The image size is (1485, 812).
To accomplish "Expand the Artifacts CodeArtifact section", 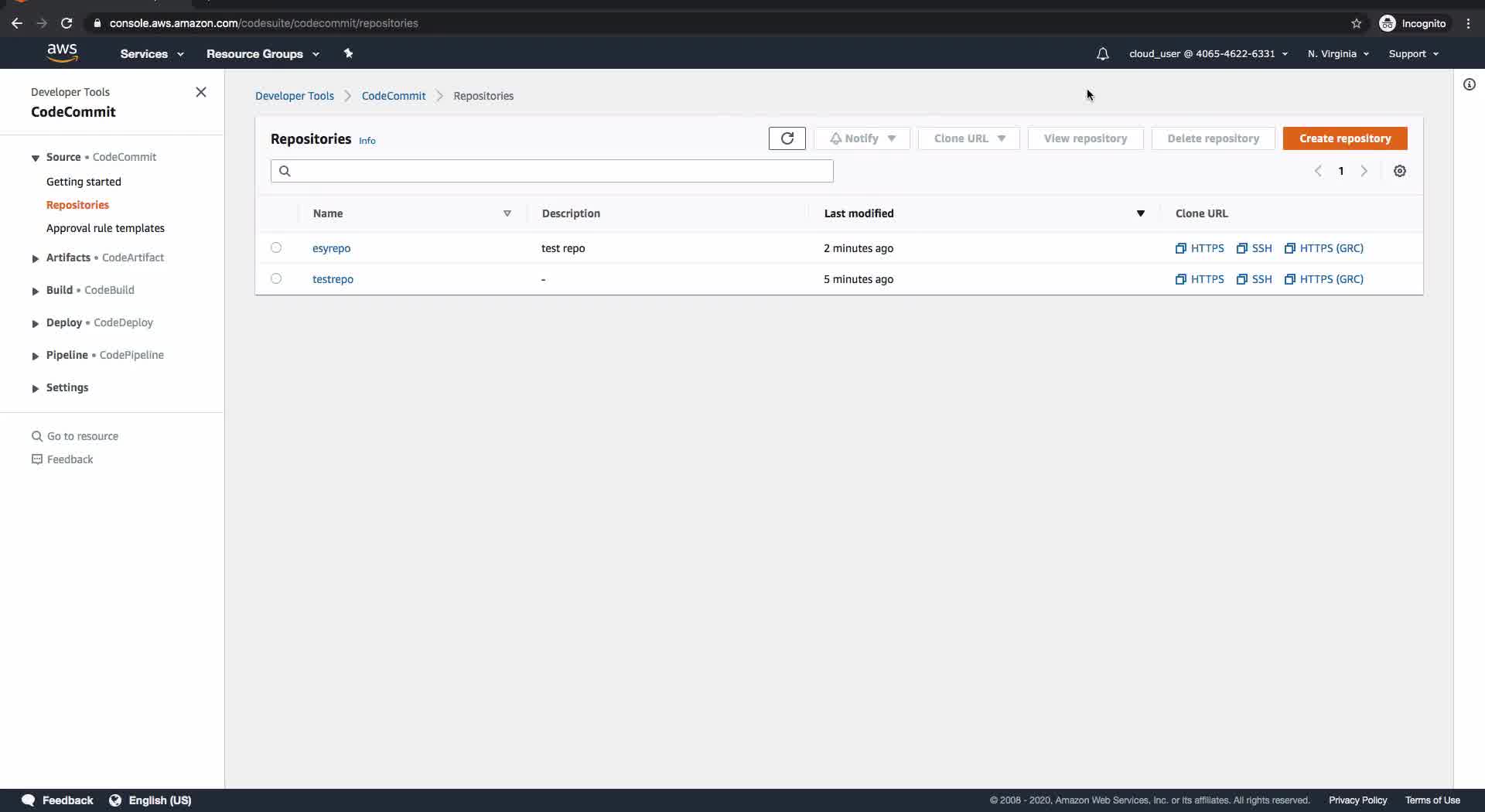I will (36, 258).
